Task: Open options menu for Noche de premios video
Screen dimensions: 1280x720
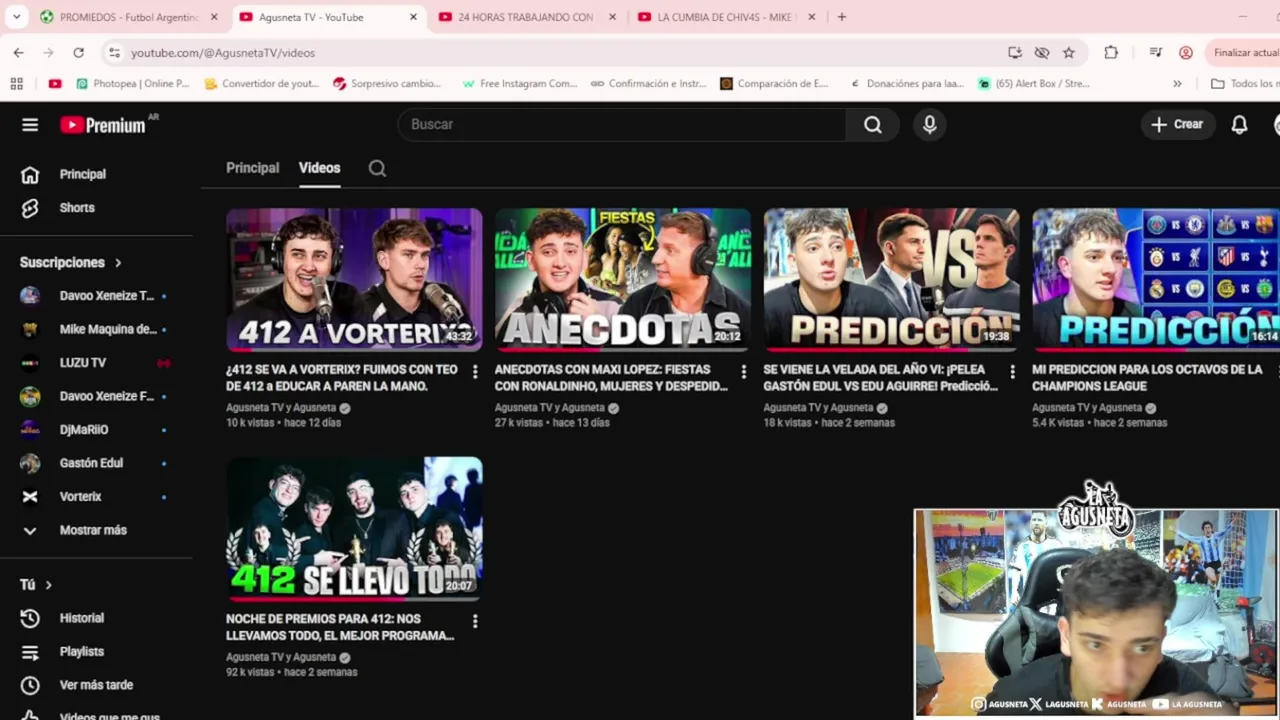Action: 475,621
